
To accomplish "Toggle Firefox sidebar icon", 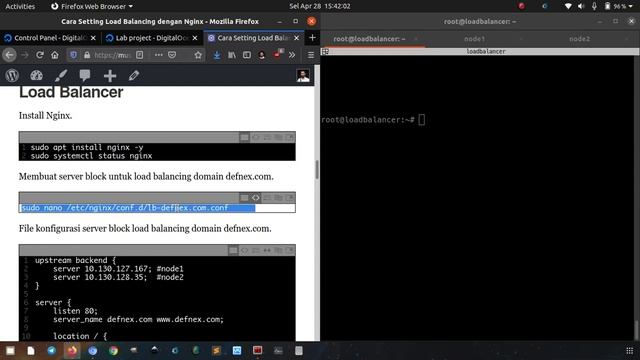I will point(247,55).
